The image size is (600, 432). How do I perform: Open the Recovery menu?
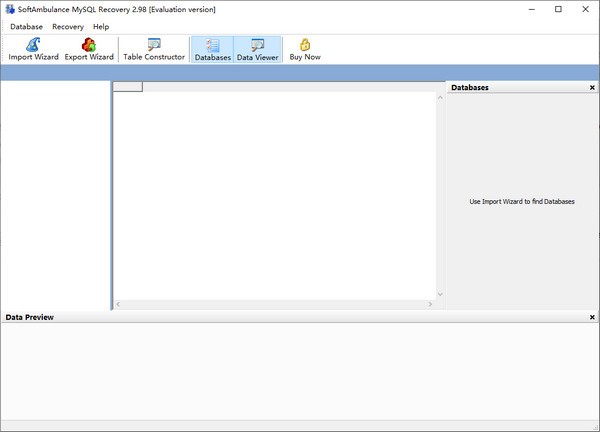(68, 26)
